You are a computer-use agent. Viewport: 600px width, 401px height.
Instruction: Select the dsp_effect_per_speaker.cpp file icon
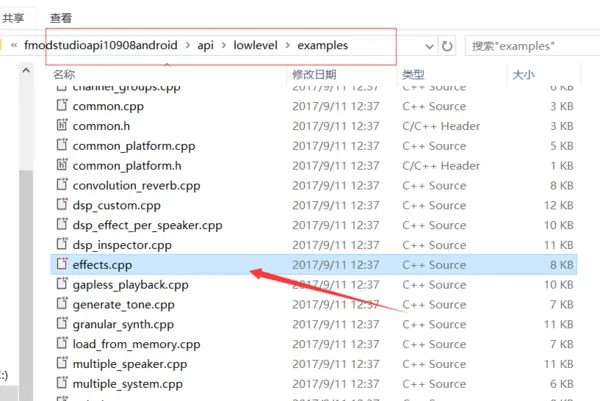(x=62, y=224)
